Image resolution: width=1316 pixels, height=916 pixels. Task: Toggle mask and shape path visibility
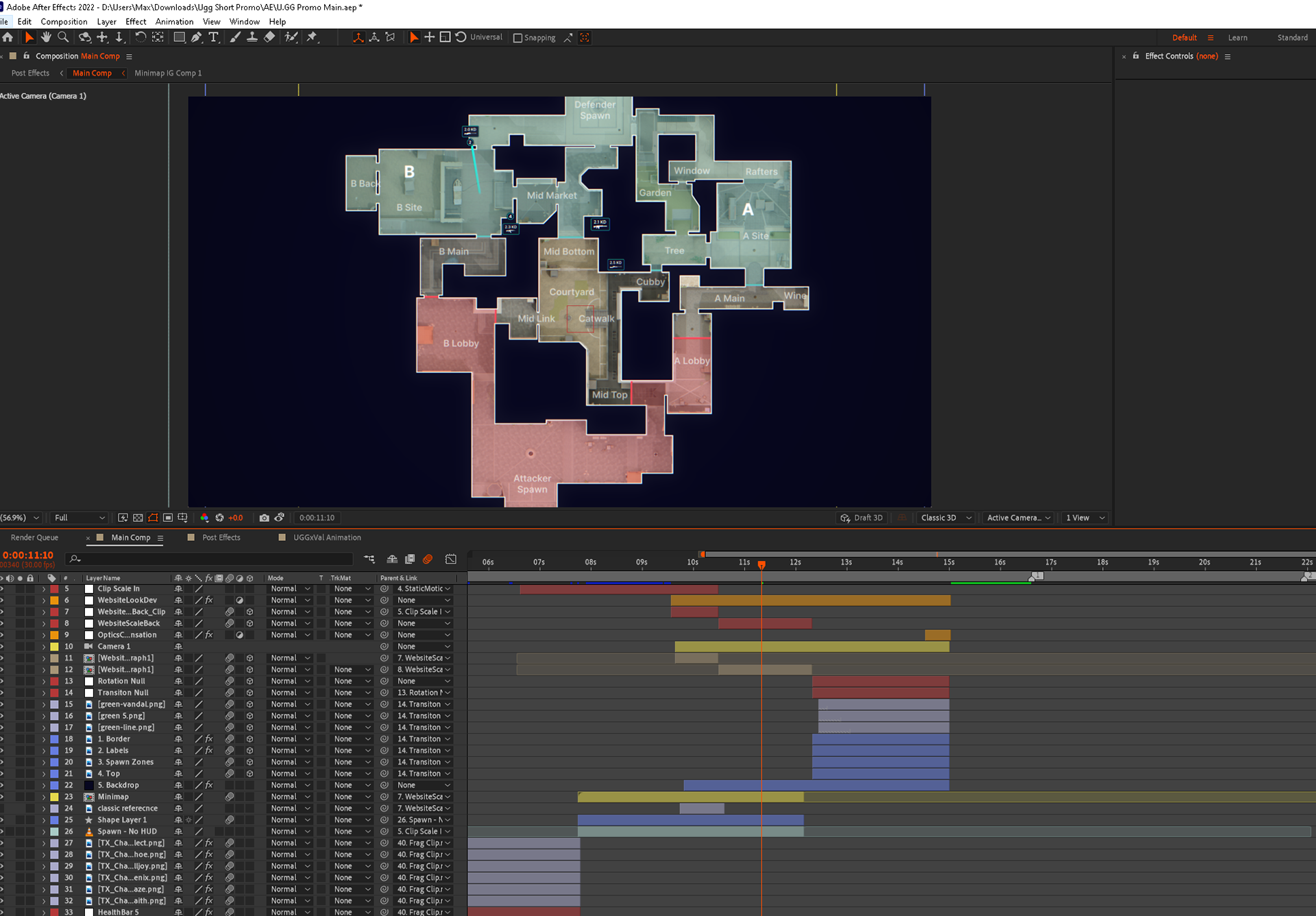[153, 518]
